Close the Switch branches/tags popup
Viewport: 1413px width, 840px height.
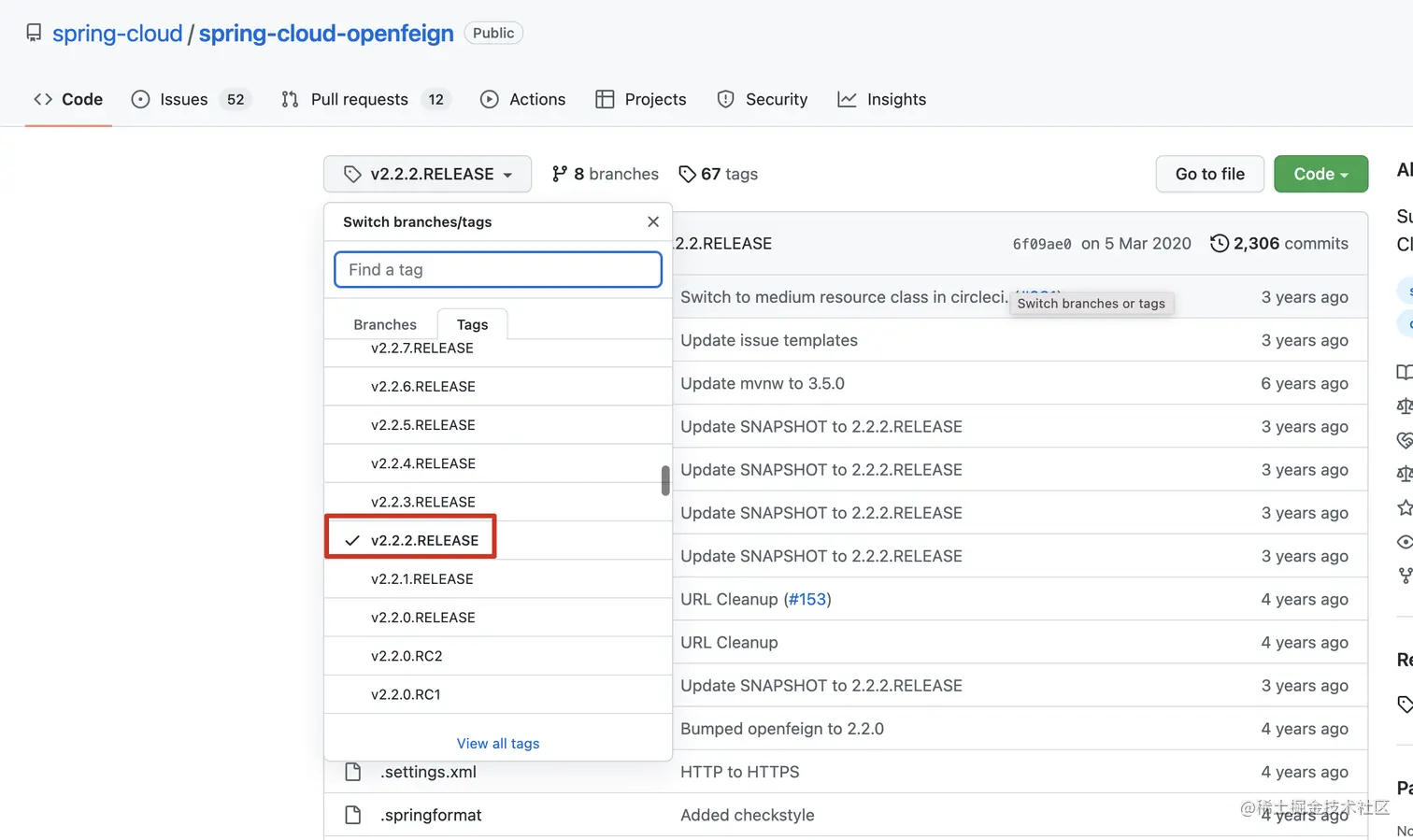click(x=653, y=221)
